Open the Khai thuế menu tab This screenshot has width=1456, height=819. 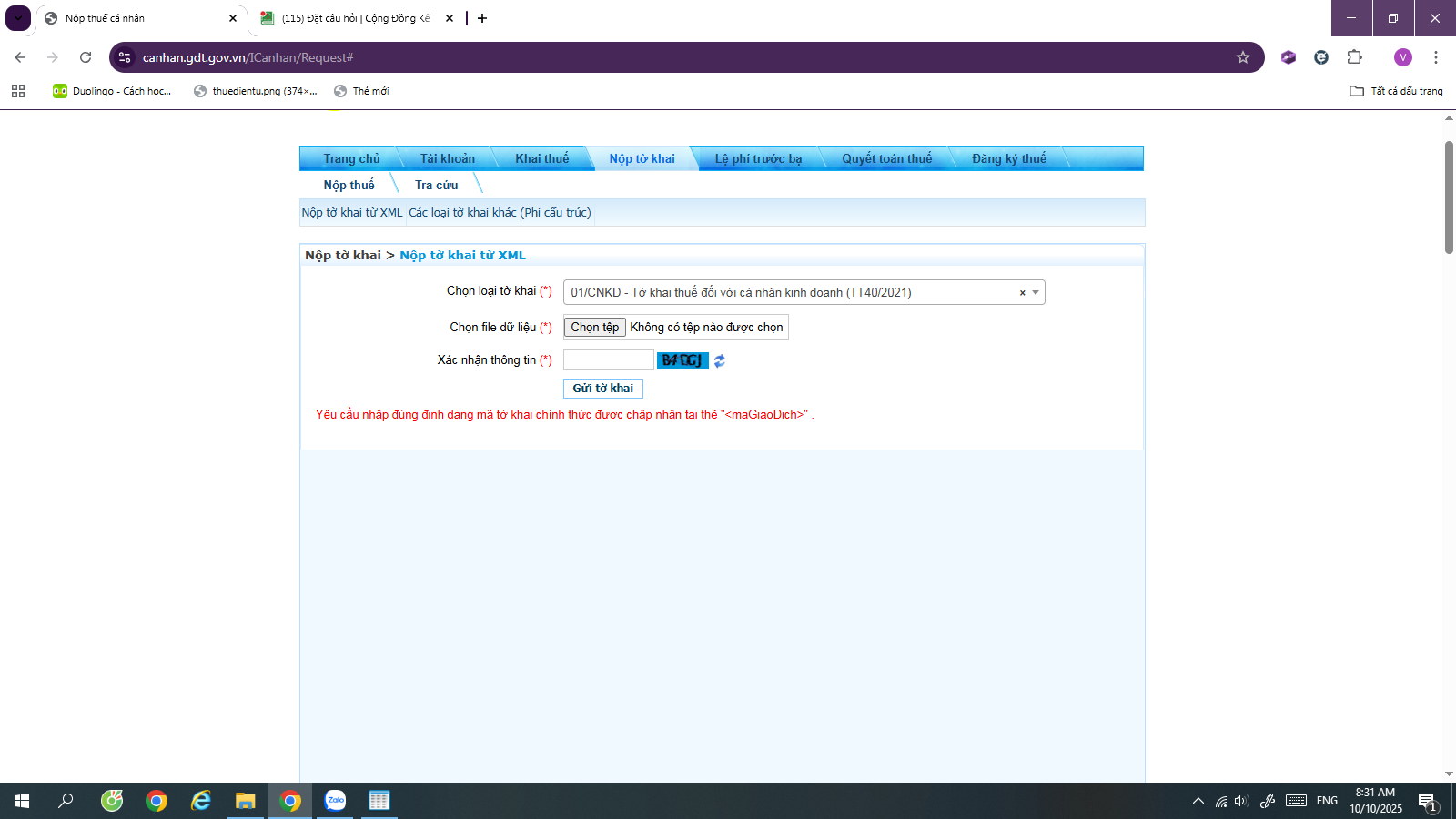[541, 158]
